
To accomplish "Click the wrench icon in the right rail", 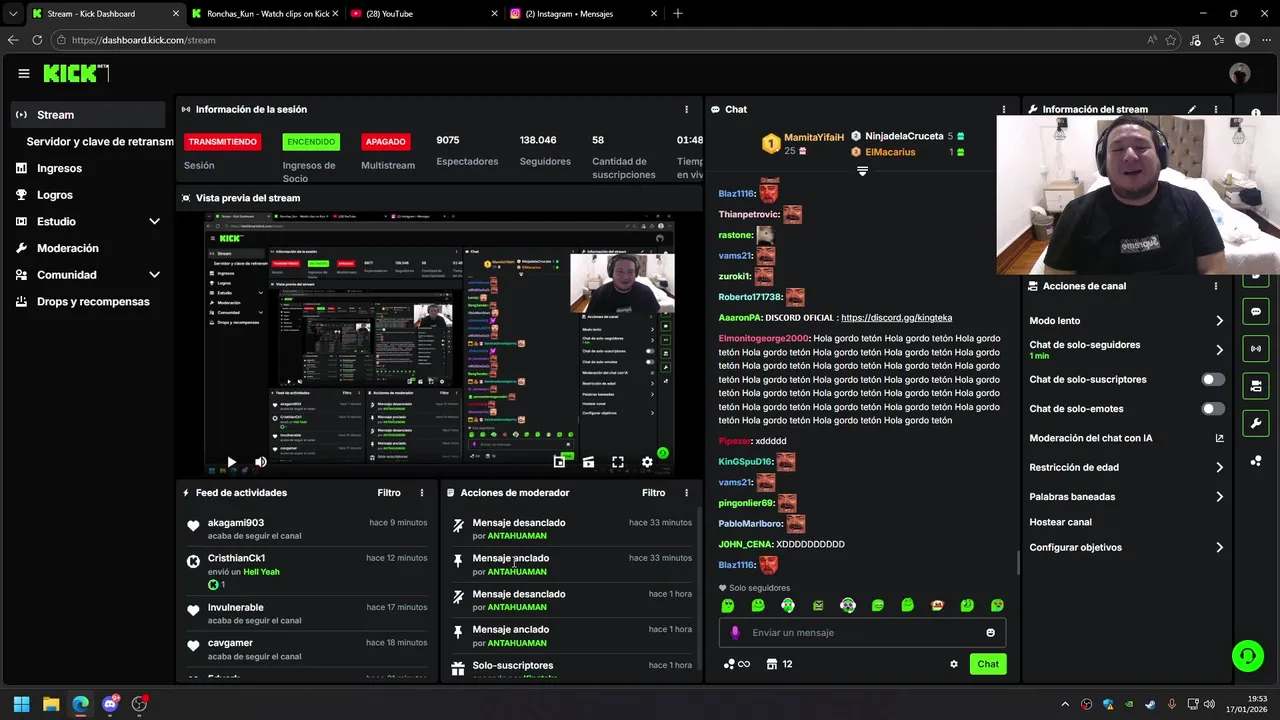I will pos(1256,423).
